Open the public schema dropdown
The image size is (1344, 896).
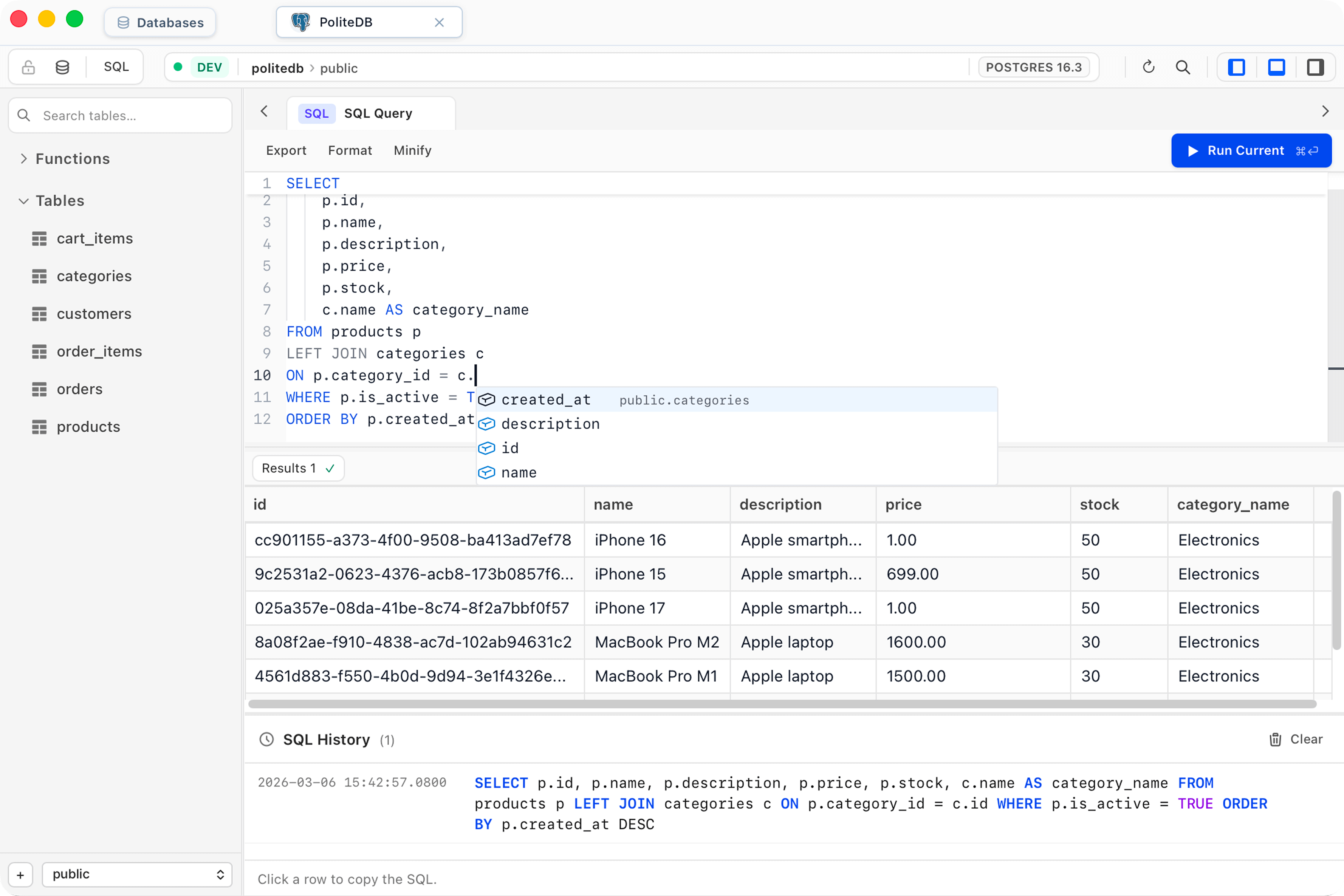(x=137, y=874)
